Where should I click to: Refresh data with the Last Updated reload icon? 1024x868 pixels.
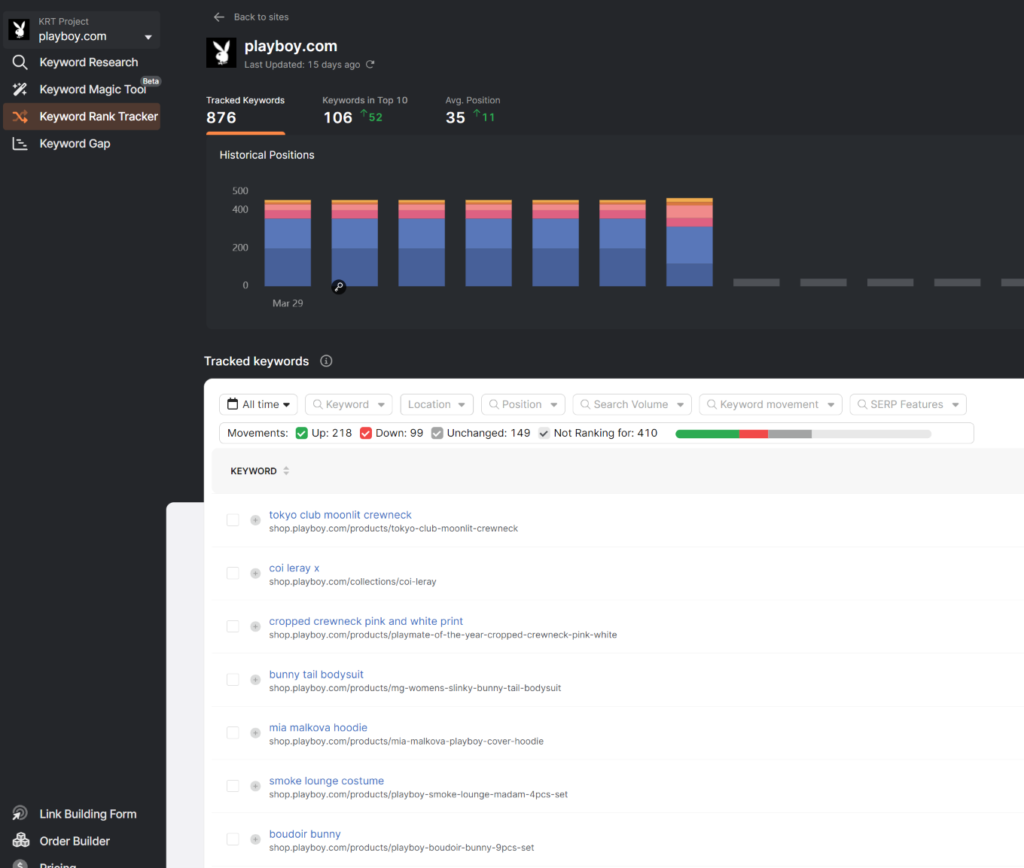click(x=370, y=65)
